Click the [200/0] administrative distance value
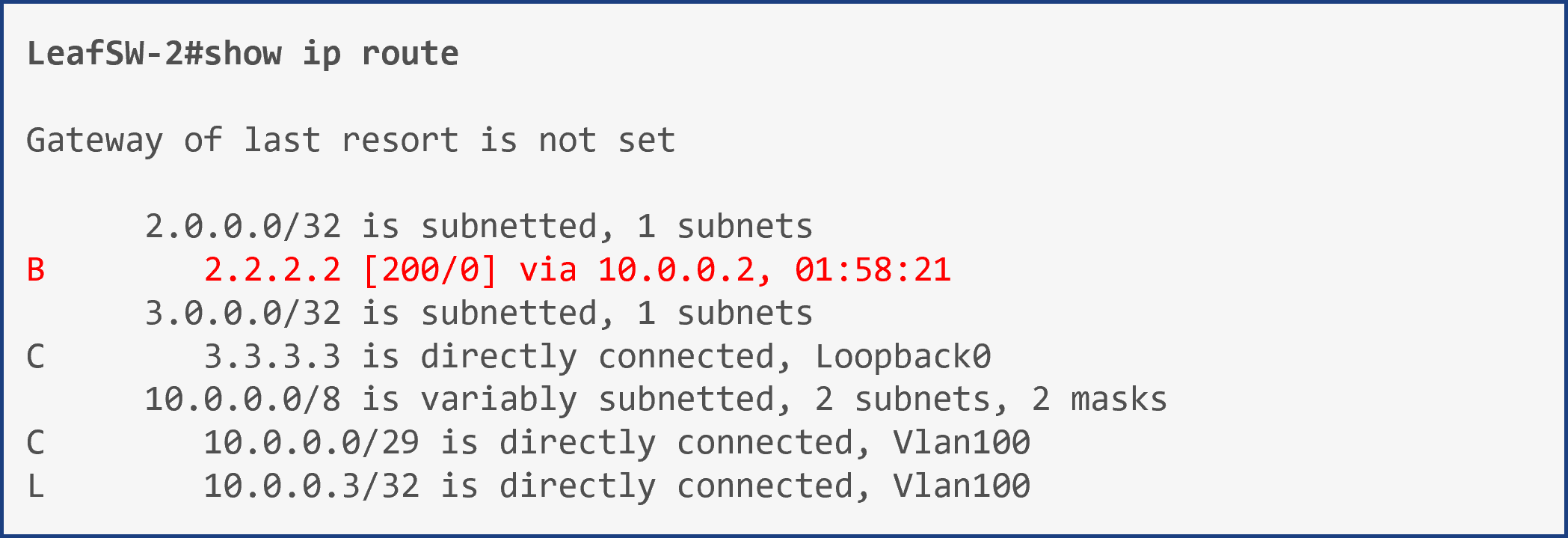 pyautogui.click(x=430, y=270)
